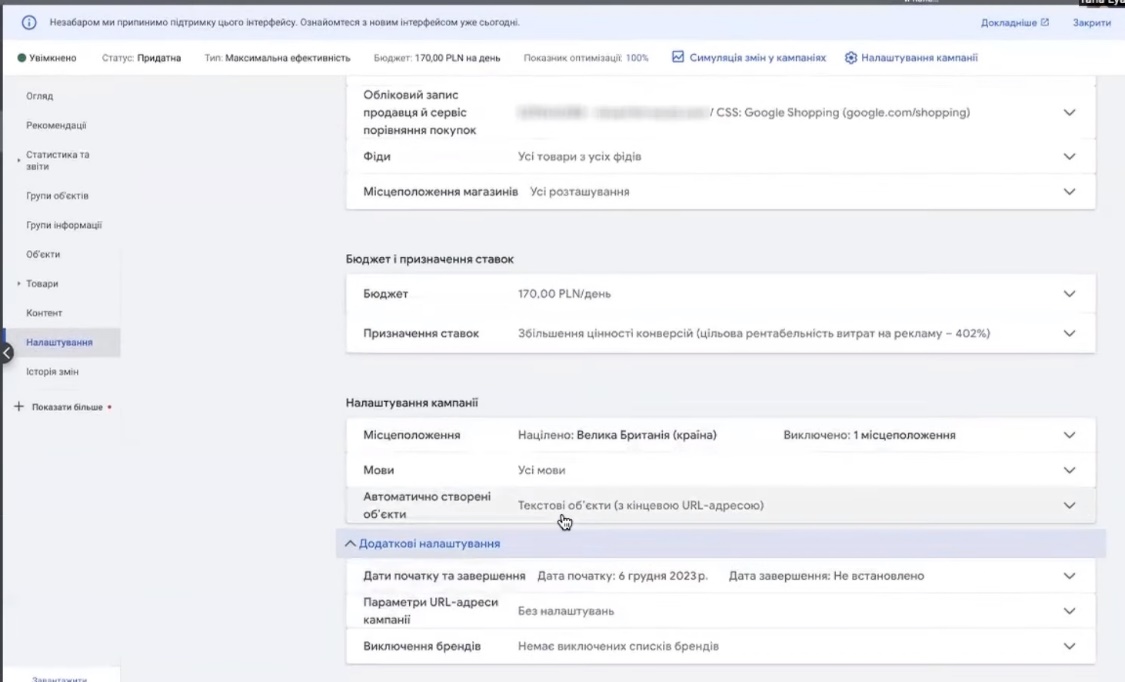Click the campaign settings gear icon
The height and width of the screenshot is (682, 1125).
click(851, 58)
